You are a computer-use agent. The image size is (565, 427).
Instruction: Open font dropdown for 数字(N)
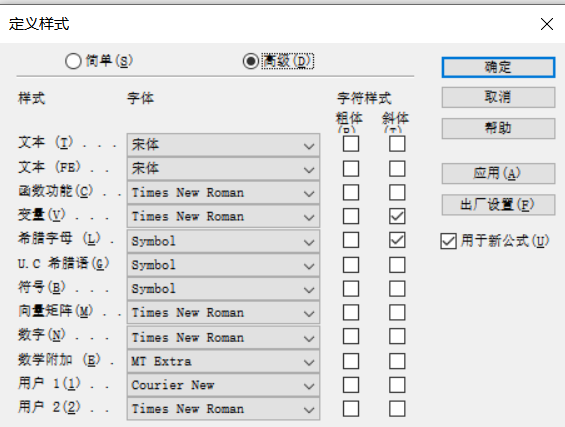[223, 338]
